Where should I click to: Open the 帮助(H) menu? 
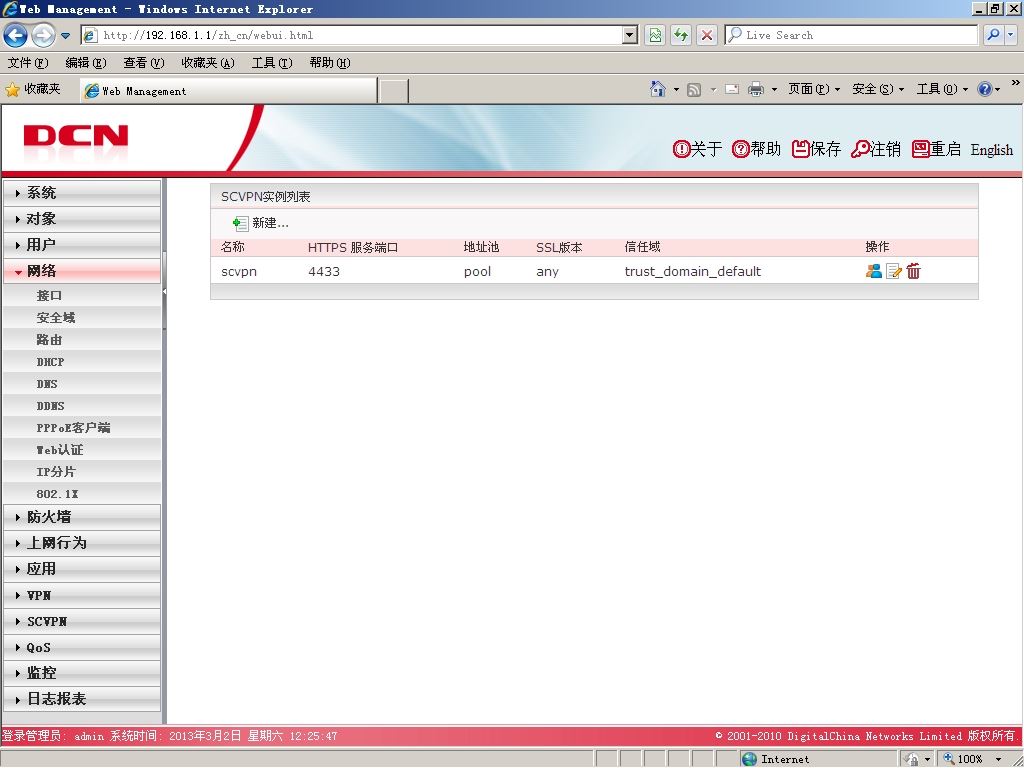[330, 63]
